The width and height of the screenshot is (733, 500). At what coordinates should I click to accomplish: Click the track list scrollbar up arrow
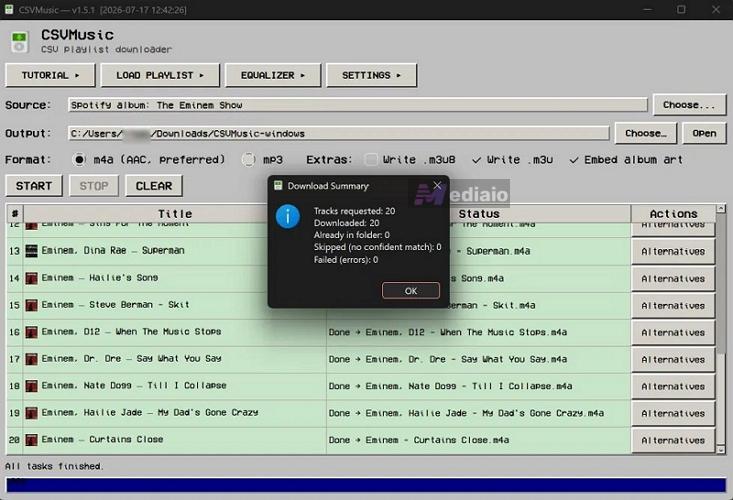(x=721, y=208)
